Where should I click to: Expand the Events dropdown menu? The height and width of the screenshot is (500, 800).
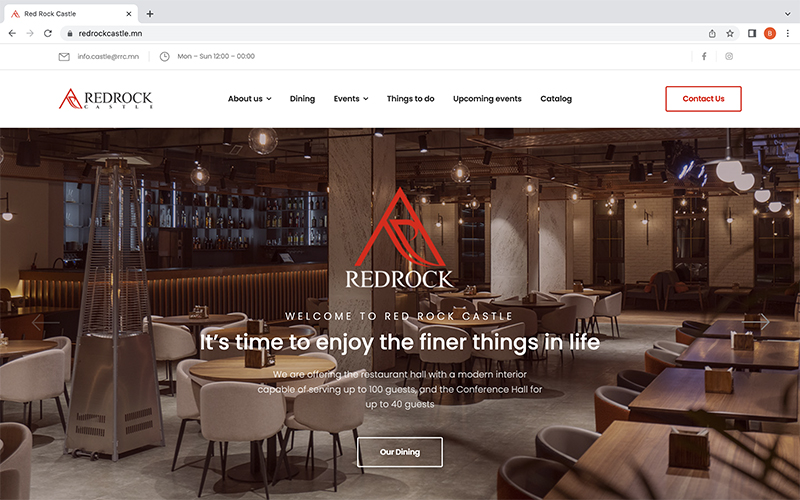pyautogui.click(x=351, y=98)
